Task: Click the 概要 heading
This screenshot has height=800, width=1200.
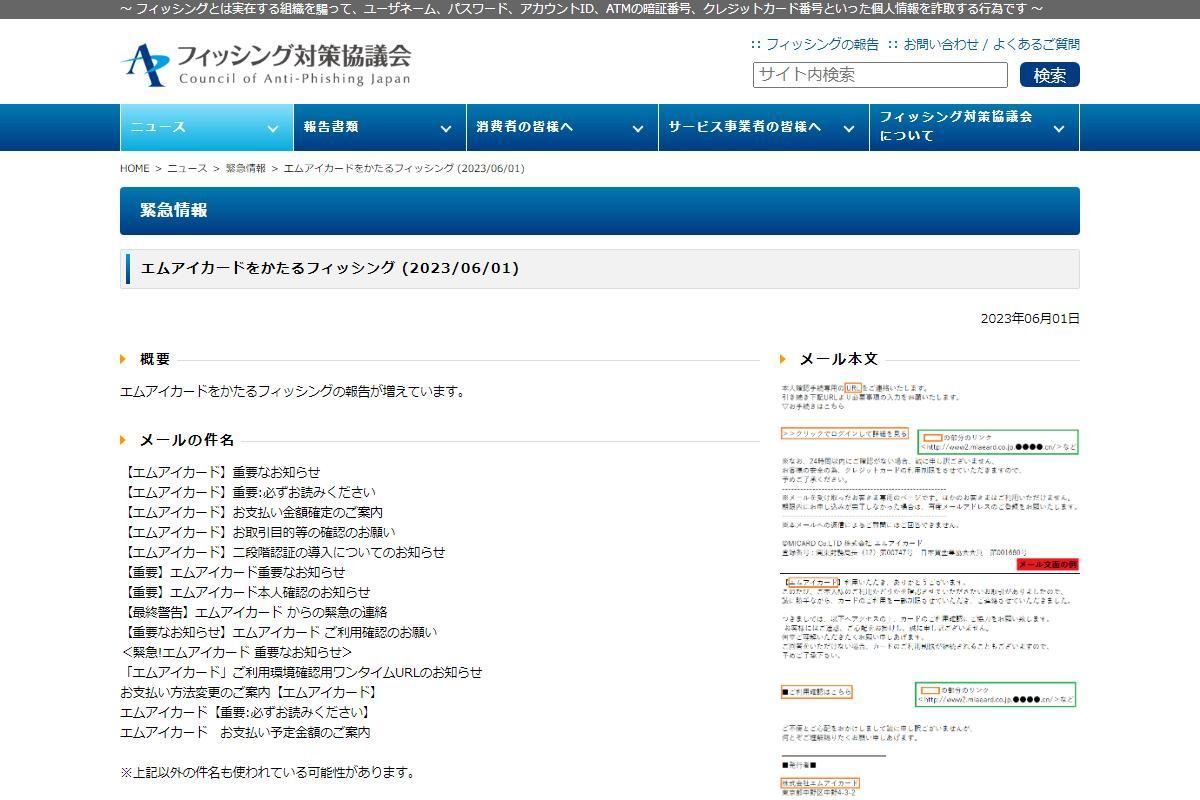Action: [x=155, y=359]
